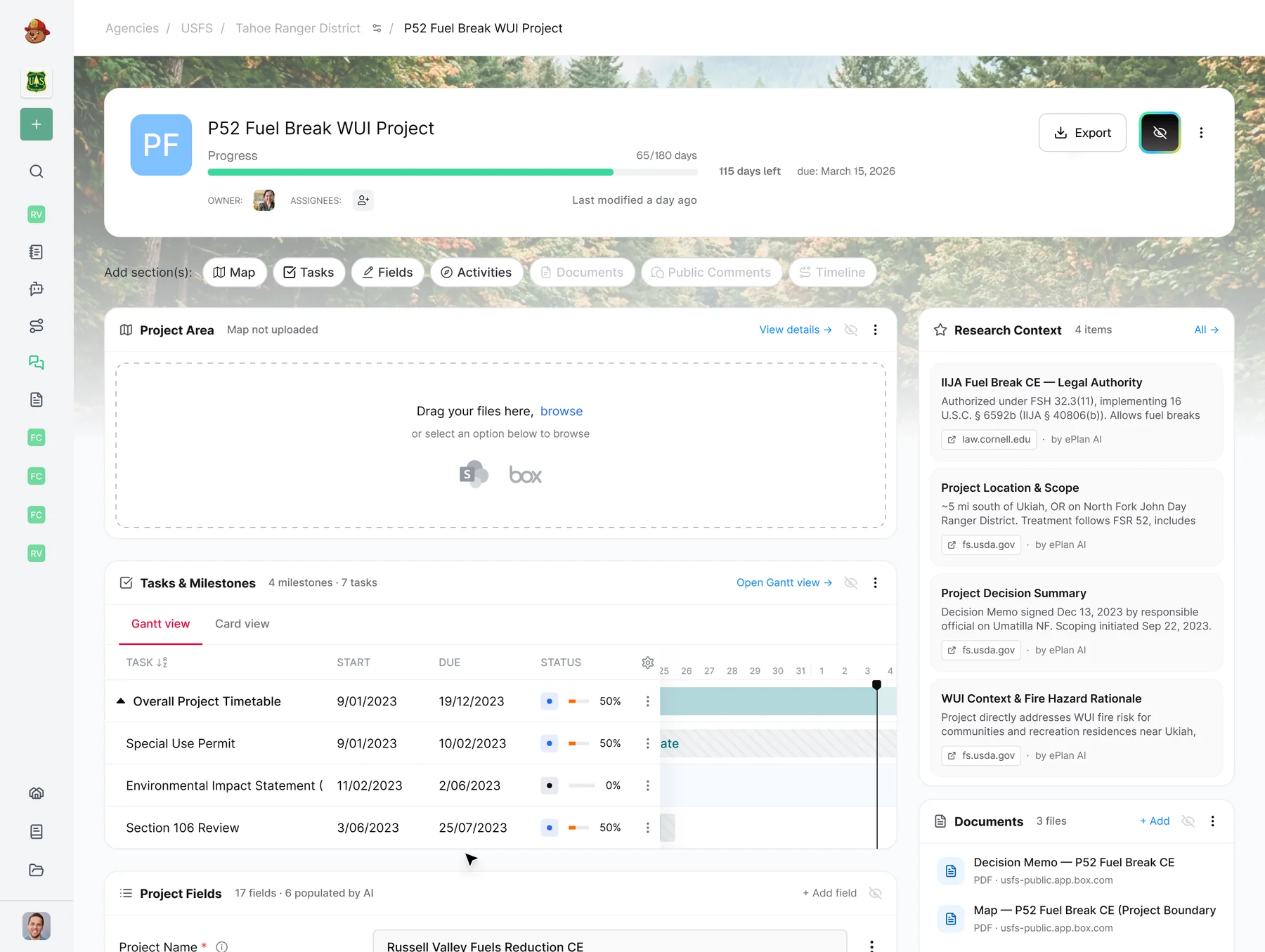The width and height of the screenshot is (1265, 952).
Task: Choose SharePoint as upload source
Action: click(x=474, y=475)
